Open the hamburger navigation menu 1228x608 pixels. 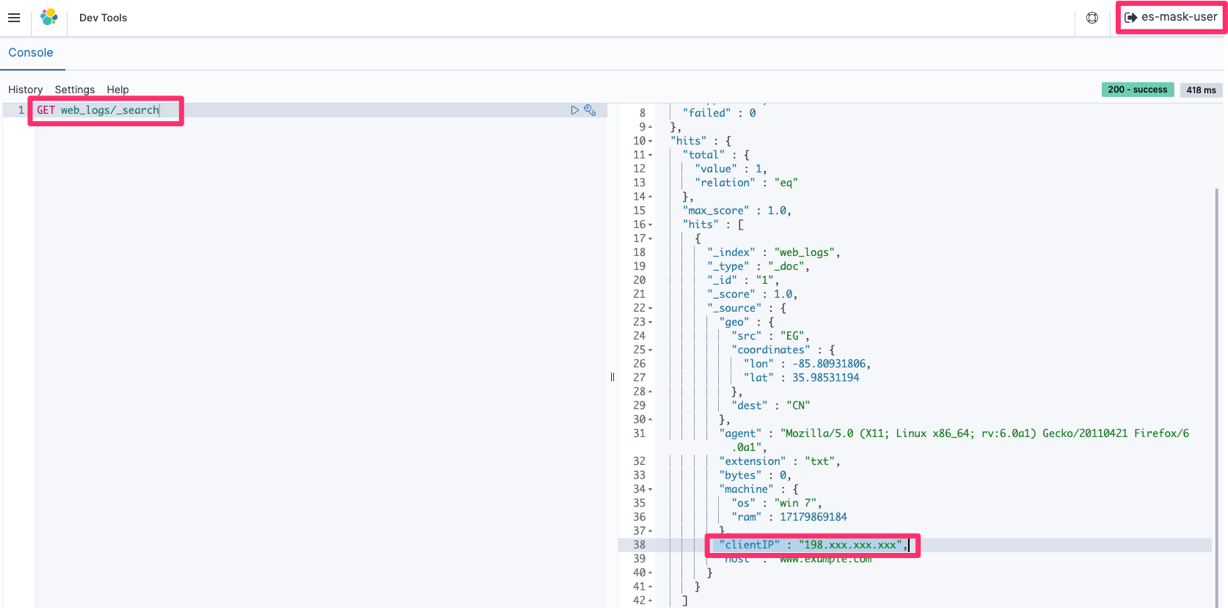click(x=14, y=18)
